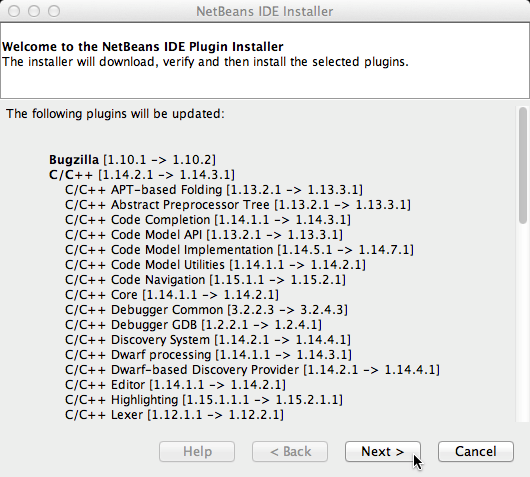Select C/C++ Lexer entry

(174, 415)
